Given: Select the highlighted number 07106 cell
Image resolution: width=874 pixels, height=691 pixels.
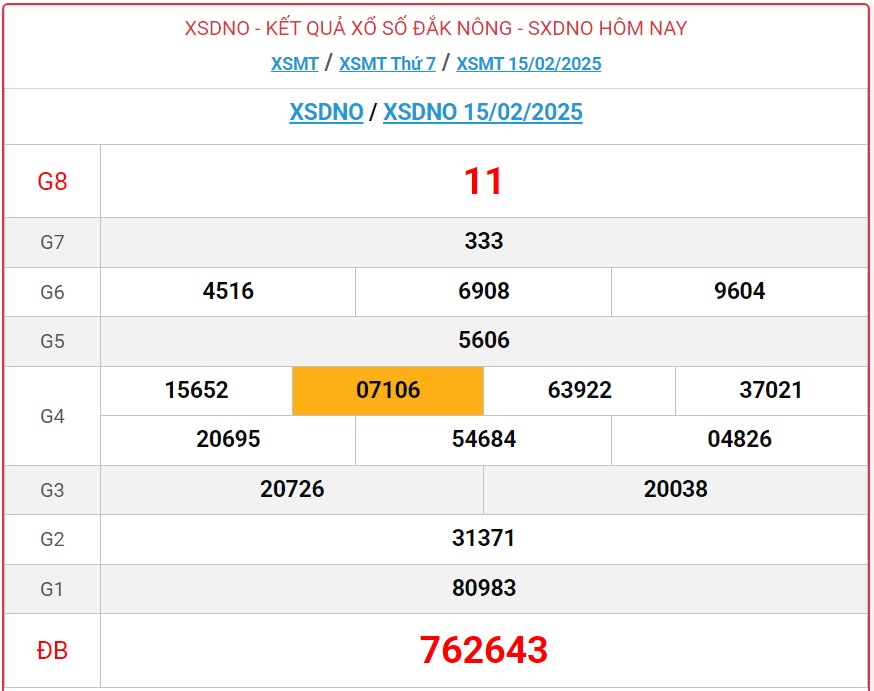Looking at the screenshot, I should [x=388, y=390].
